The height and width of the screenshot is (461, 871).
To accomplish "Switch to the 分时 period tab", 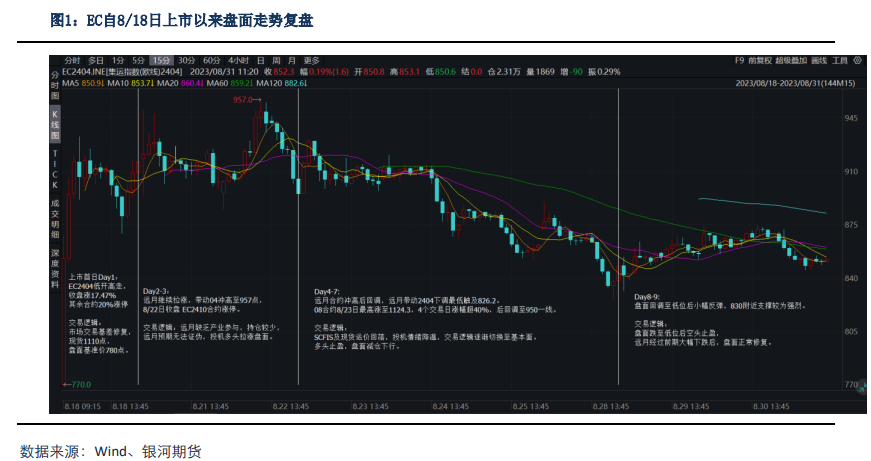I will [x=72, y=61].
